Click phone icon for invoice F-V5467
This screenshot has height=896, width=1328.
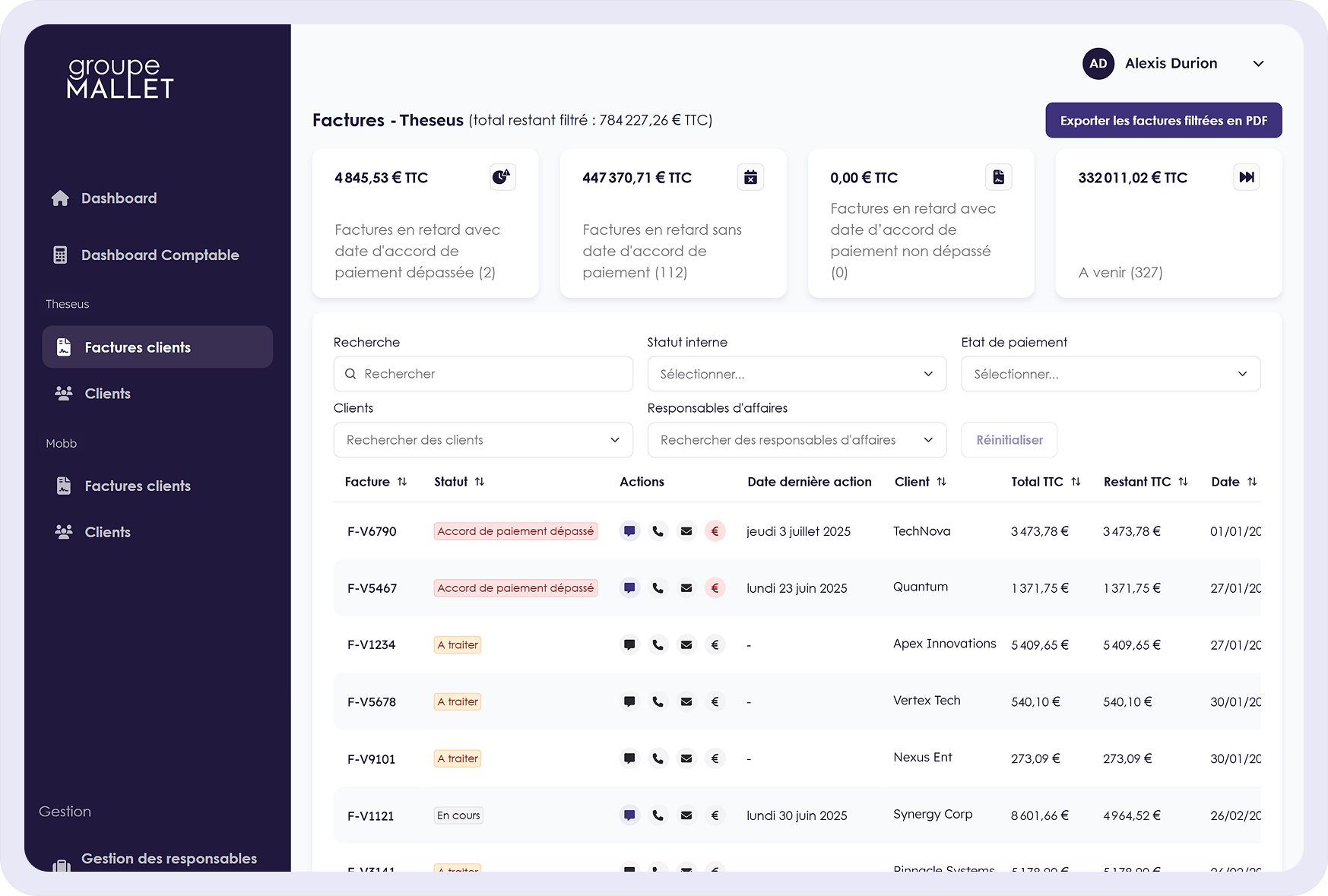coord(658,588)
